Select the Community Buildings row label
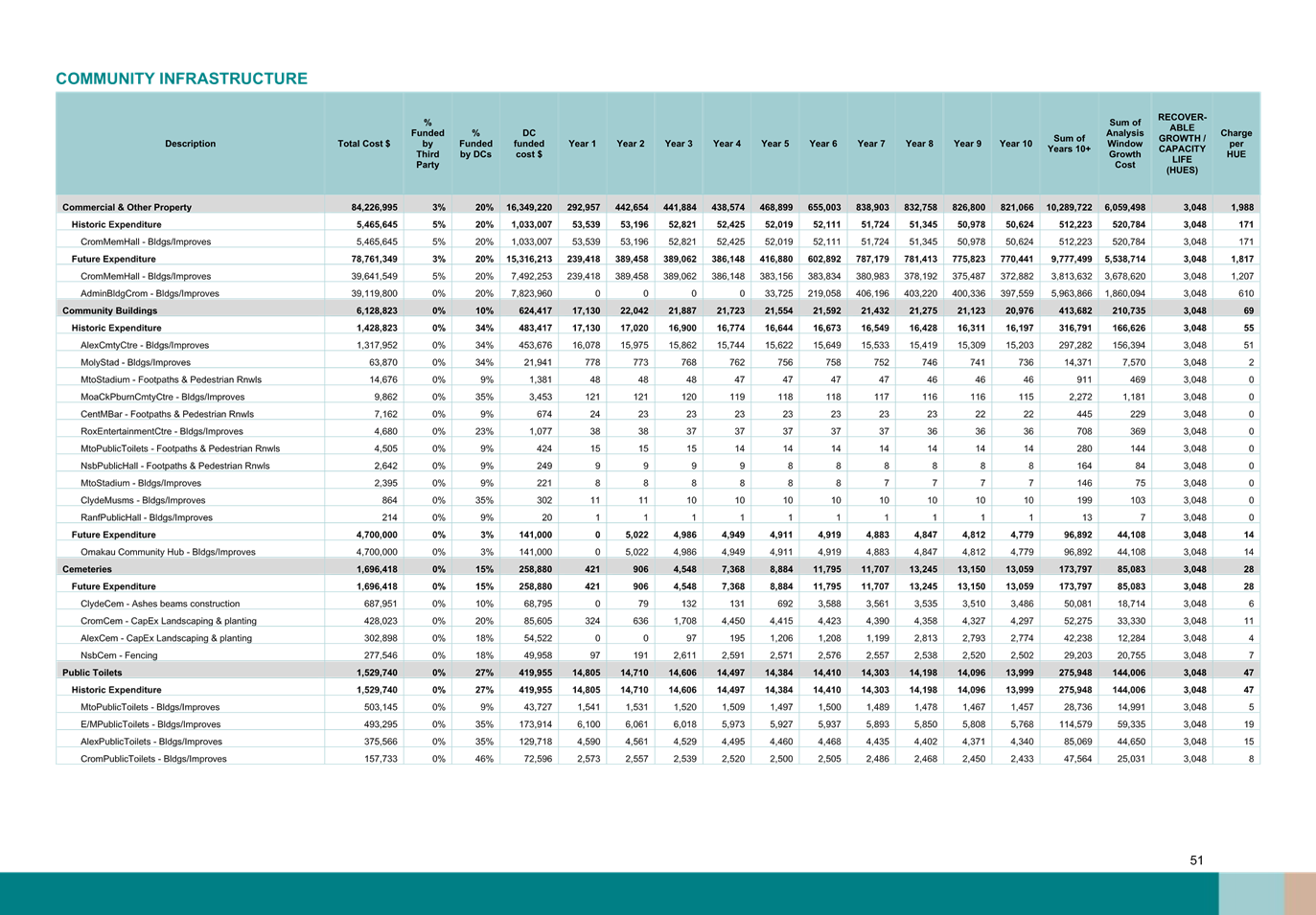This screenshot has width=1316, height=915. tap(109, 310)
